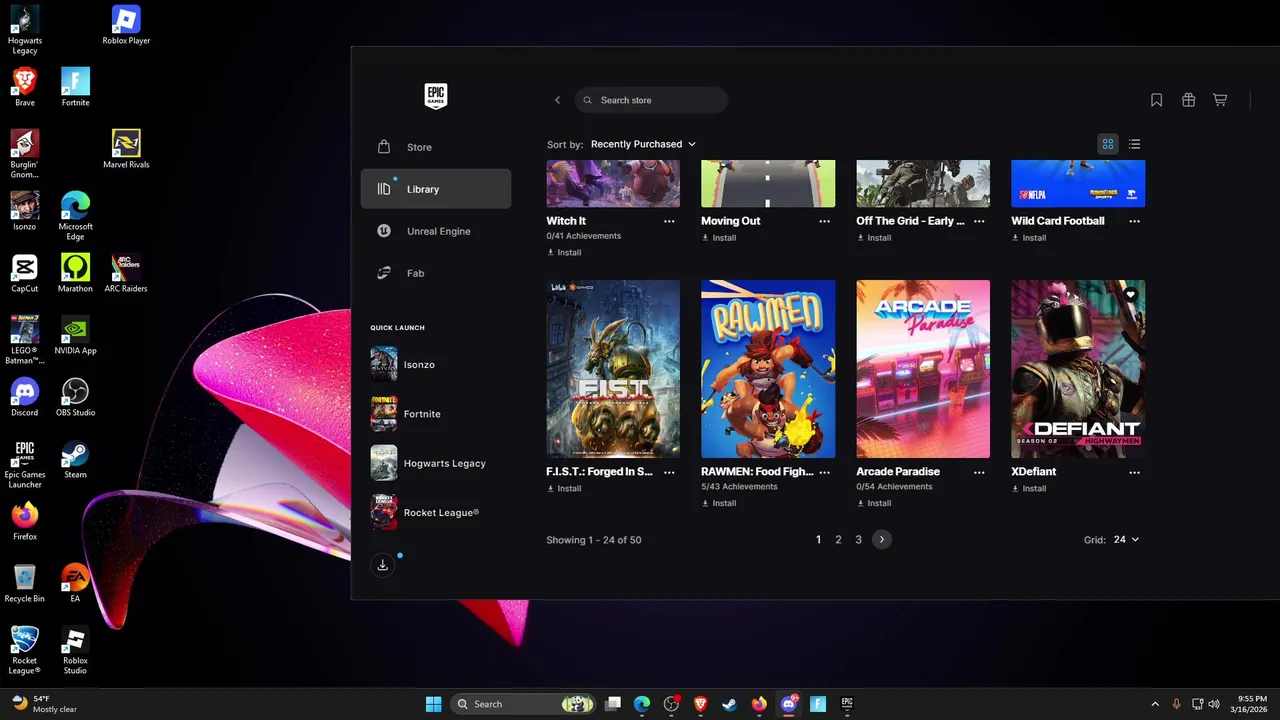The image size is (1280, 720).
Task: Open options menu for Moving Out
Action: click(824, 221)
